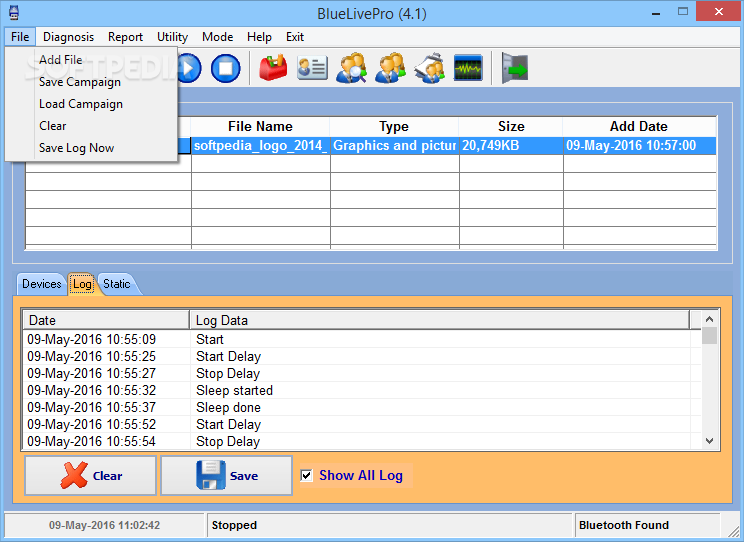Uncheck the Show All Log checkbox
Screen dimensions: 744x542
[307, 475]
